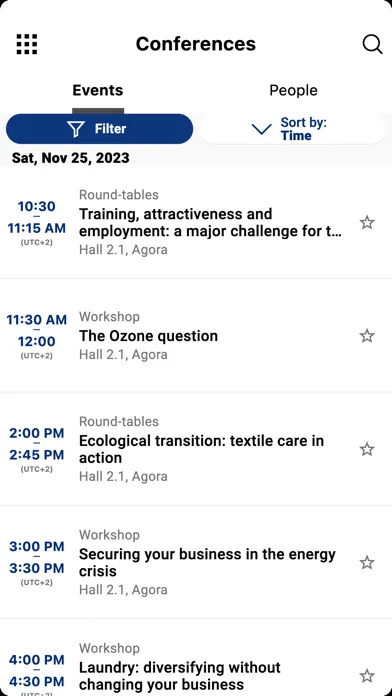
Task: Click the chevron next to Sort by
Action: 261,129
